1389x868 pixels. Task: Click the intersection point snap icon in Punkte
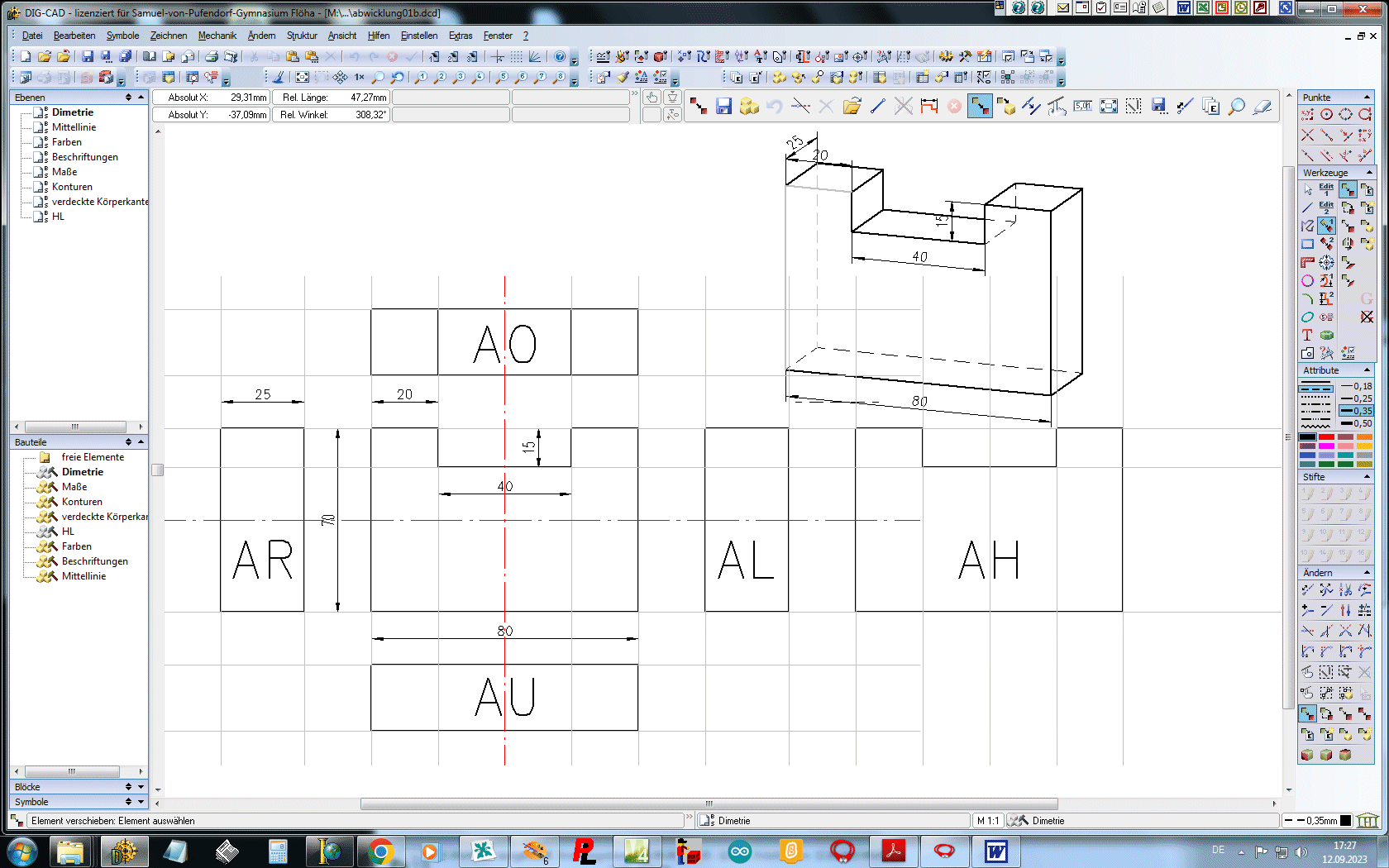point(1307,134)
